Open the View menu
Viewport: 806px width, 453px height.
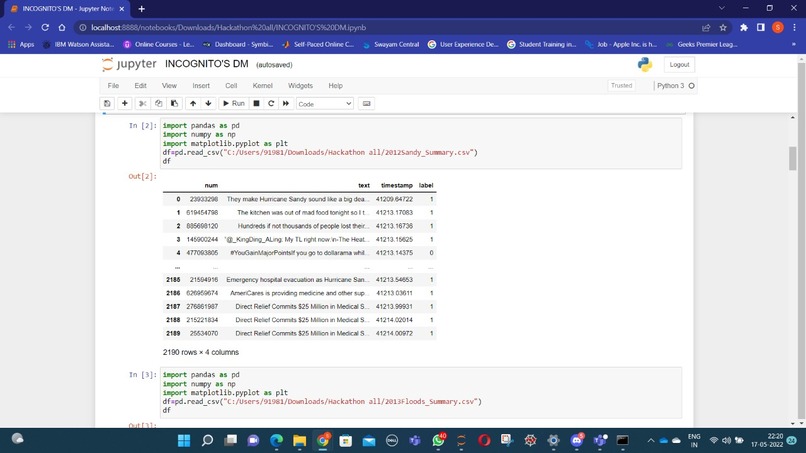coord(169,86)
